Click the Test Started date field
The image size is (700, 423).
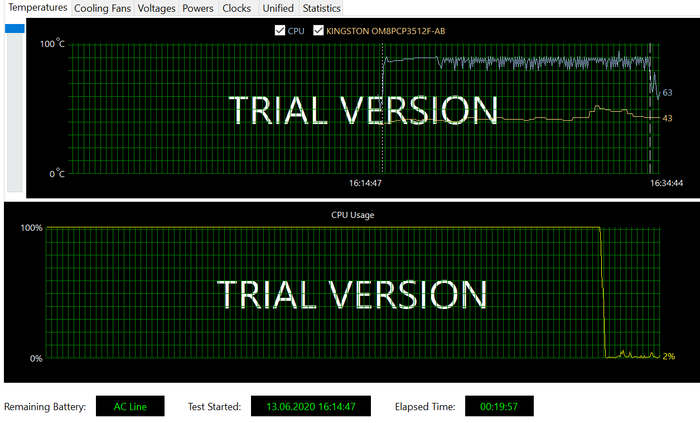pyautogui.click(x=311, y=406)
